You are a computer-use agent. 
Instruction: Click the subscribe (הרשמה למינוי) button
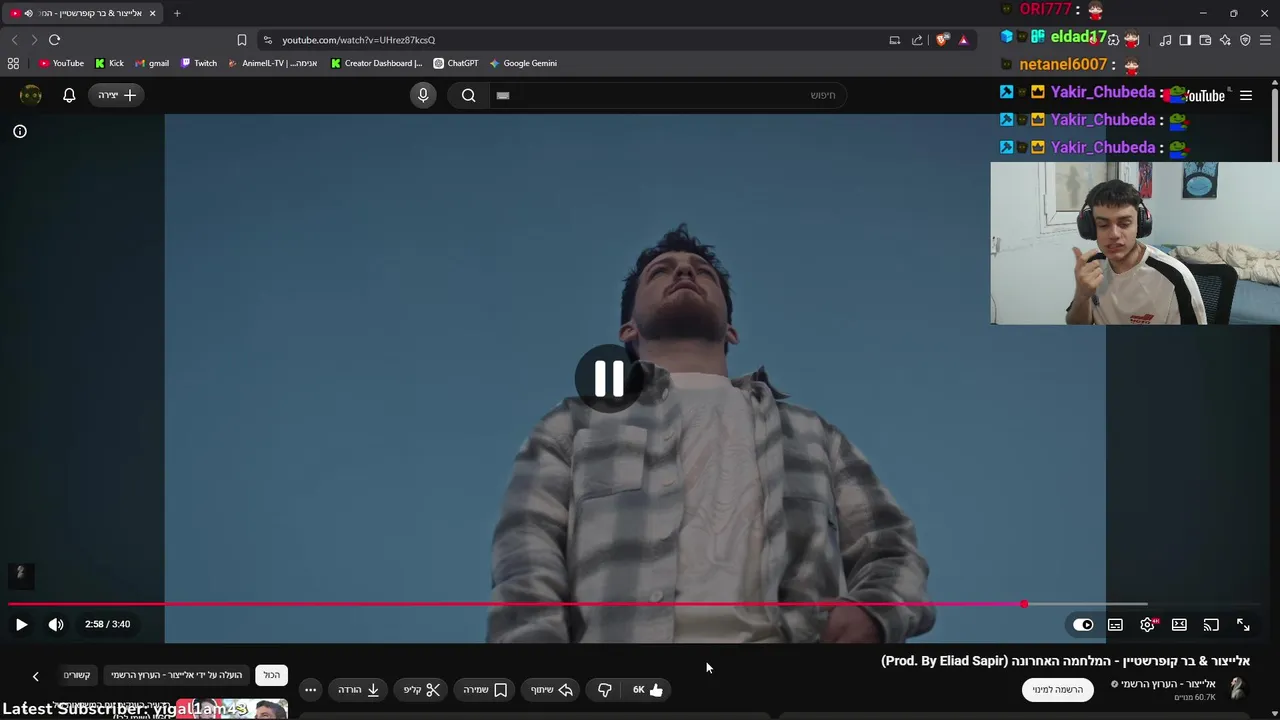(x=1058, y=689)
